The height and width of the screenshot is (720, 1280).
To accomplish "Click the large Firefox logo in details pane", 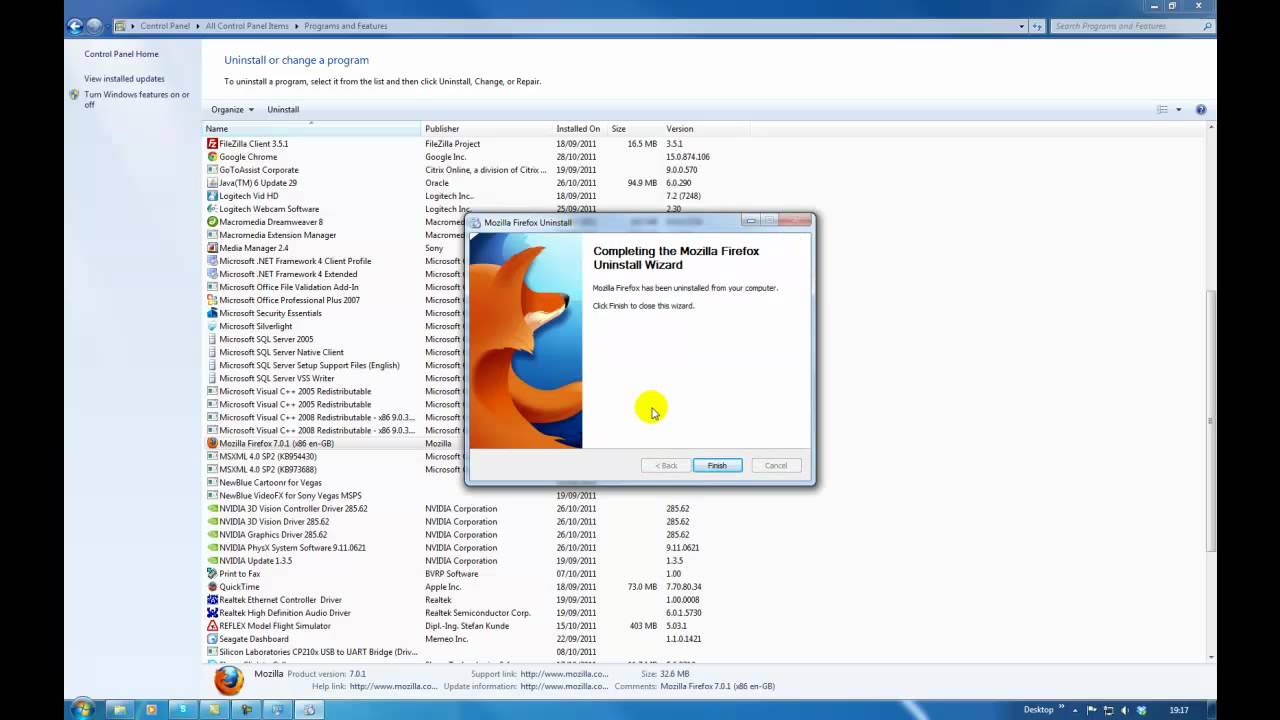I will [x=229, y=680].
